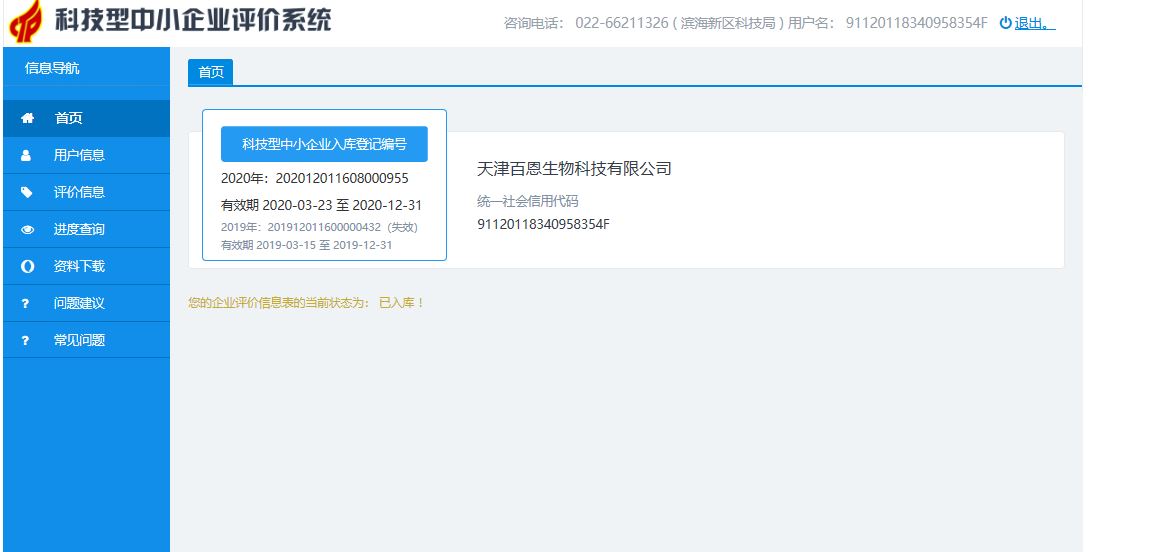Open 评价信息 in the sidebar
The height and width of the screenshot is (552, 1171).
pos(87,192)
